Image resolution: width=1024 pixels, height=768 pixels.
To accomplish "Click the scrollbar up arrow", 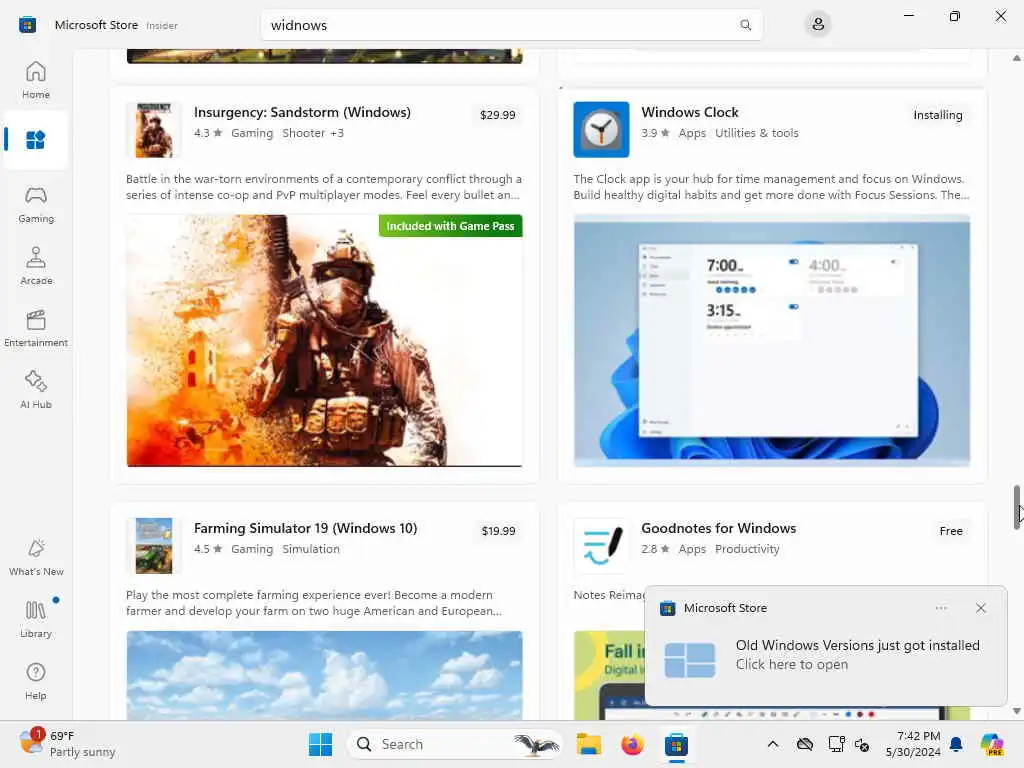I will 1017,58.
